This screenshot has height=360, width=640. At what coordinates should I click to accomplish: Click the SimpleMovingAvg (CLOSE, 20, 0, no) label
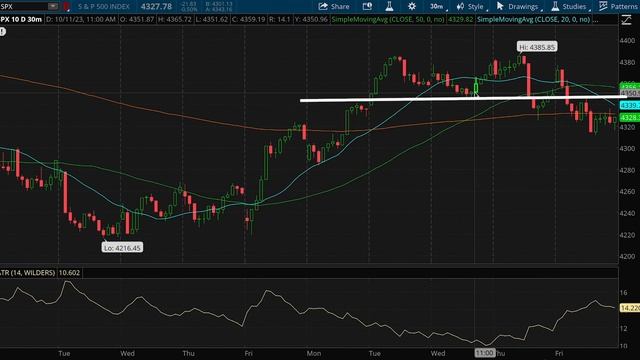point(533,19)
